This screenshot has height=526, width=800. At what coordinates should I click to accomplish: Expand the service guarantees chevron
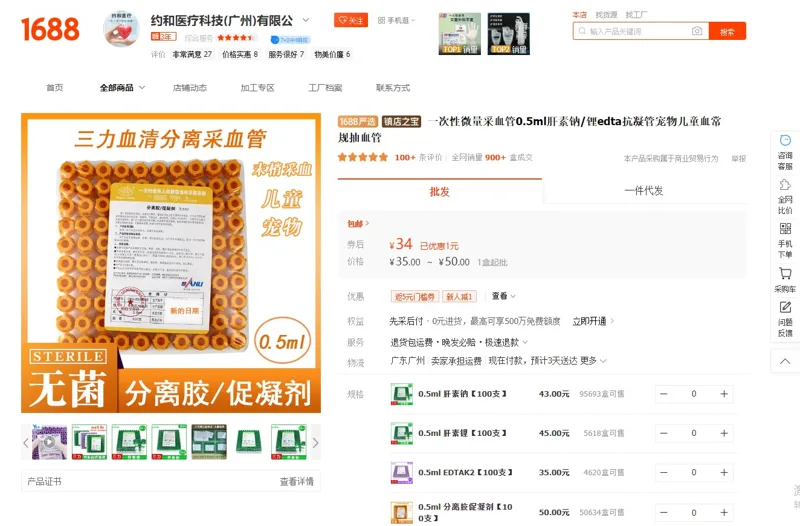pyautogui.click(x=525, y=342)
